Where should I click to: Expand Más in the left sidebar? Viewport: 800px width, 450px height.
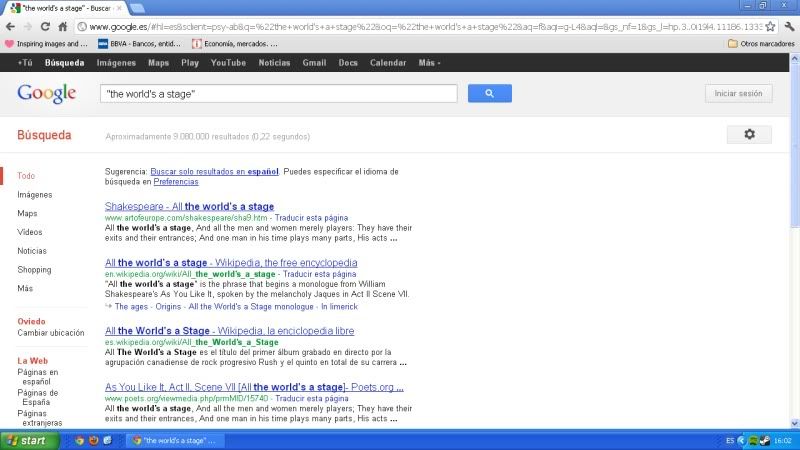point(25,288)
